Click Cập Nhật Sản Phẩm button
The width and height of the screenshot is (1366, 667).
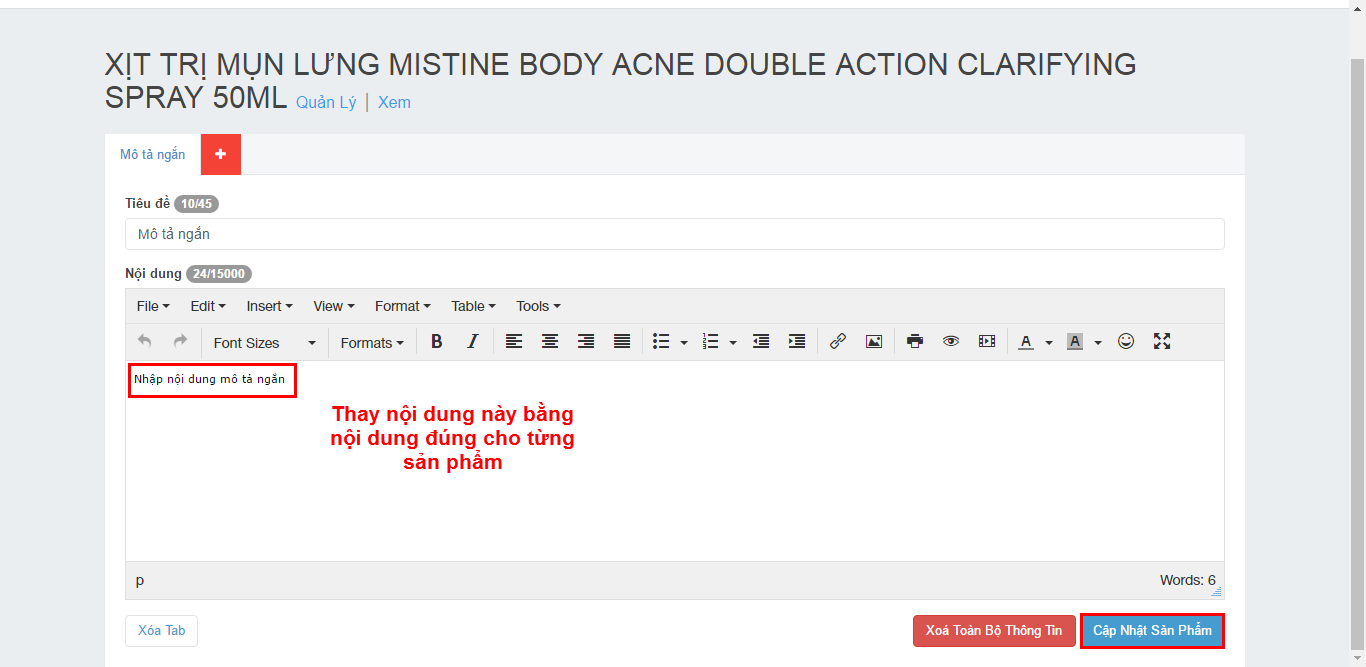tap(1152, 631)
